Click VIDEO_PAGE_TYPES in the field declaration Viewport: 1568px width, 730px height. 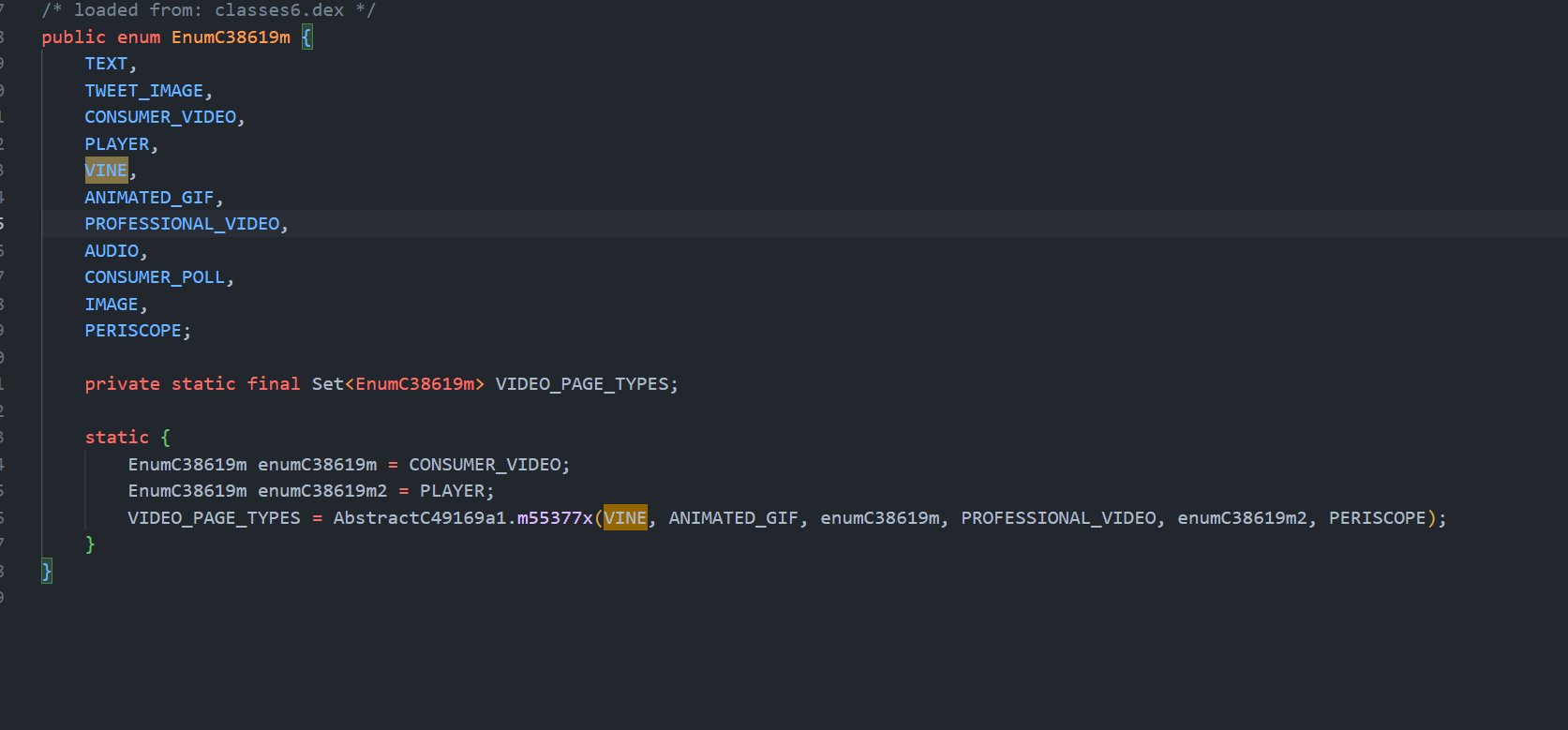[582, 384]
